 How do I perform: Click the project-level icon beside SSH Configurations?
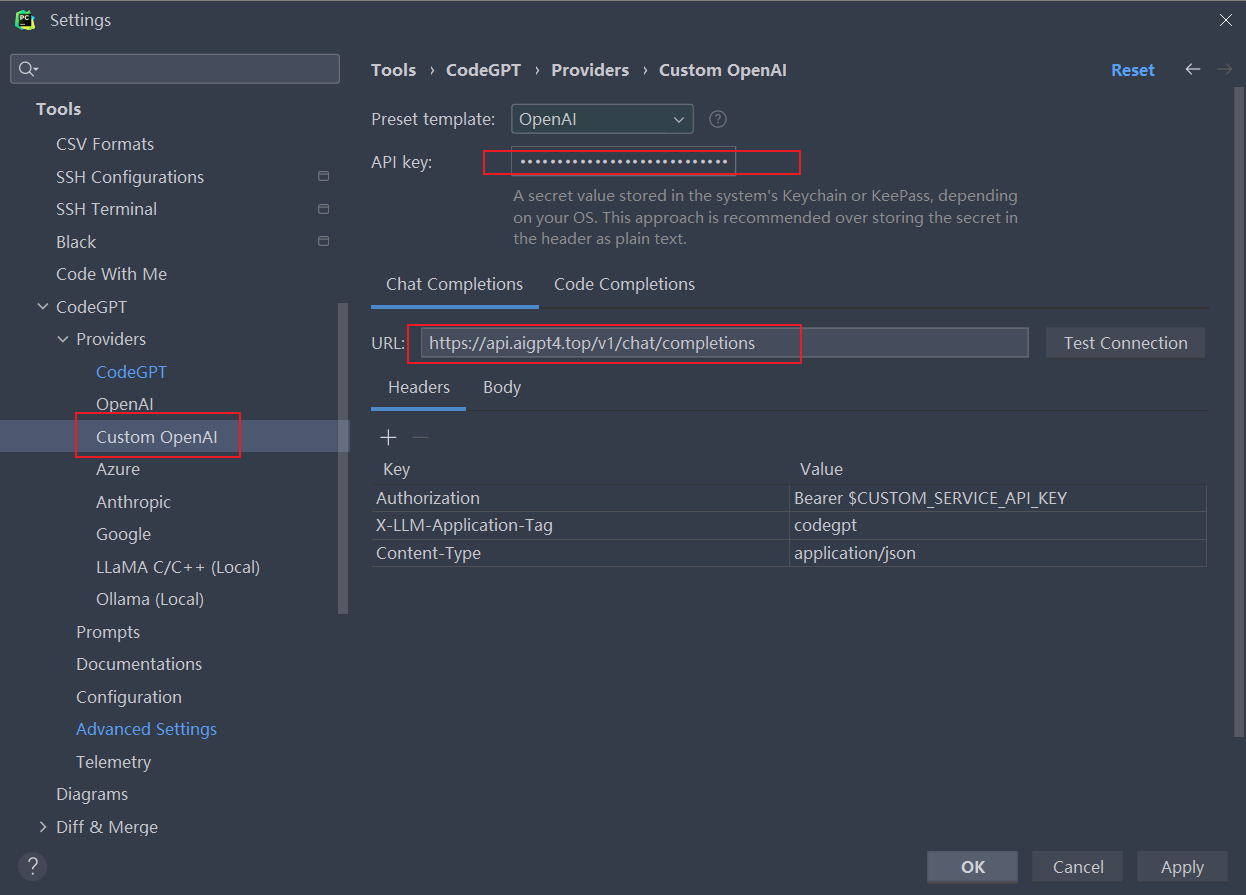(323, 177)
